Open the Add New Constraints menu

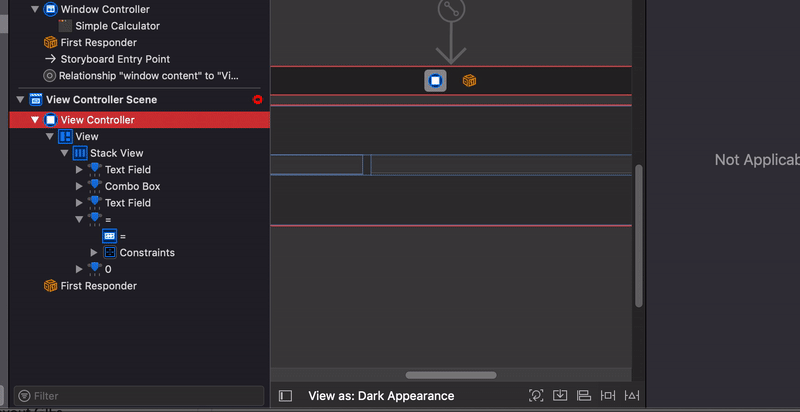click(608, 395)
